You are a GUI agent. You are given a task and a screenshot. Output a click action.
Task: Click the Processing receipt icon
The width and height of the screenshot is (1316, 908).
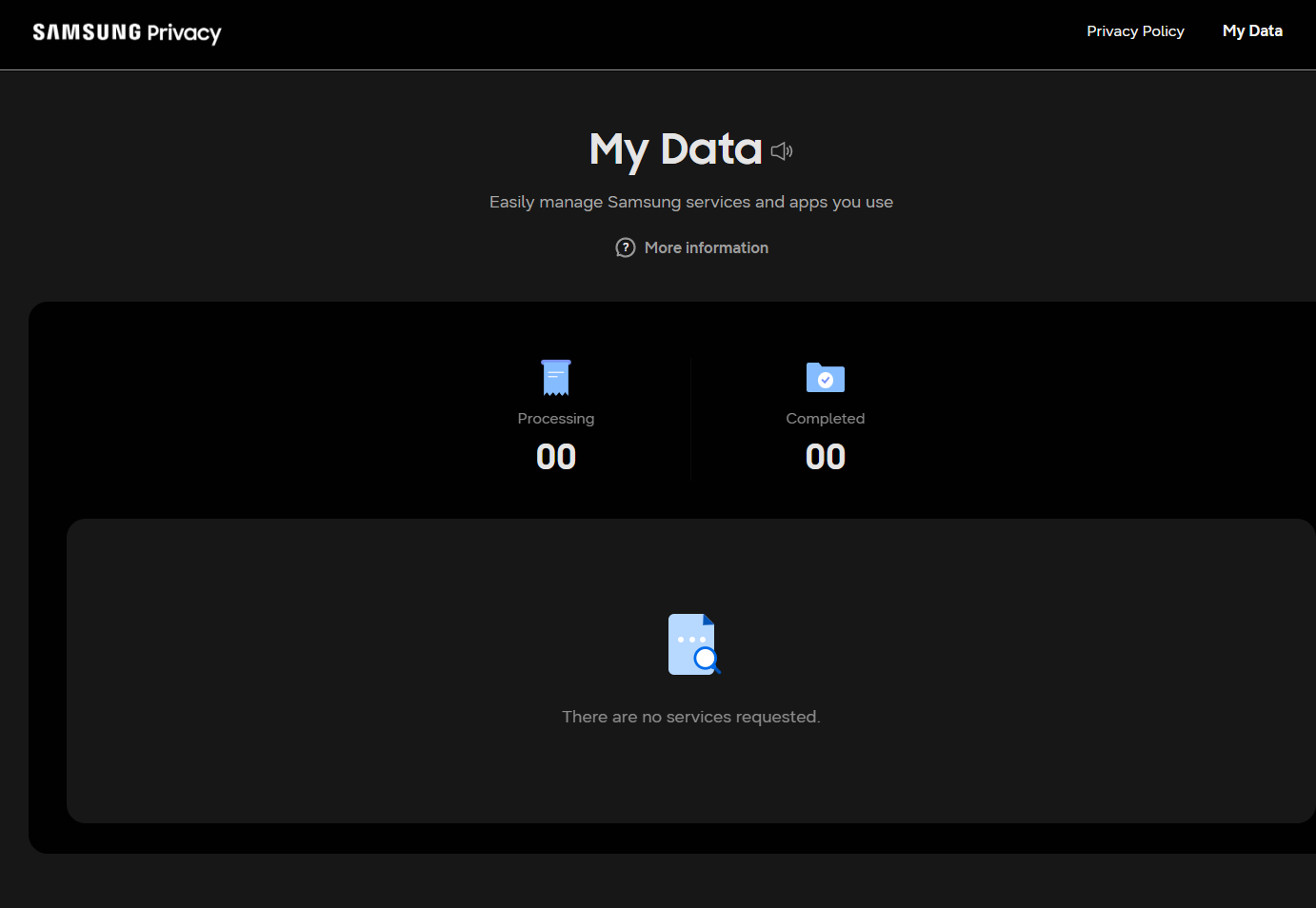click(x=556, y=377)
